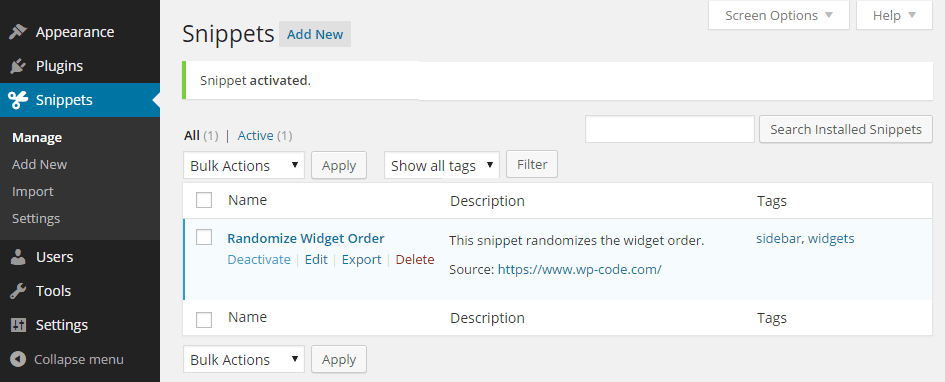Viewport: 945px width, 382px height.
Task: Click the Users person icon
Action: click(18, 257)
